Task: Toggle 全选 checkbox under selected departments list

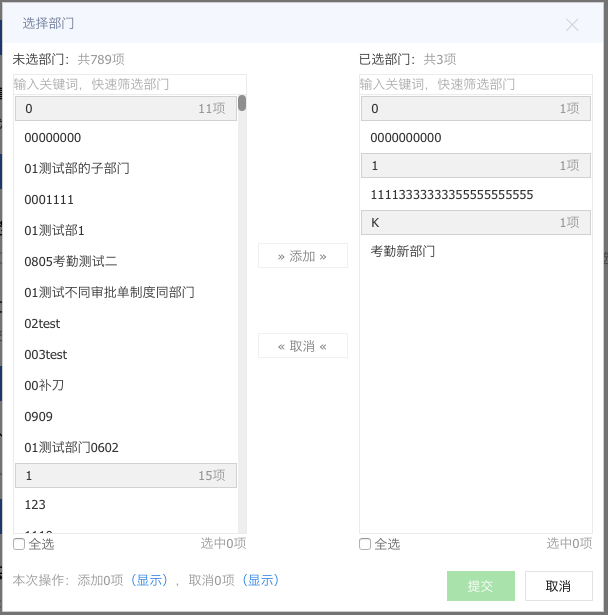Action: click(365, 544)
